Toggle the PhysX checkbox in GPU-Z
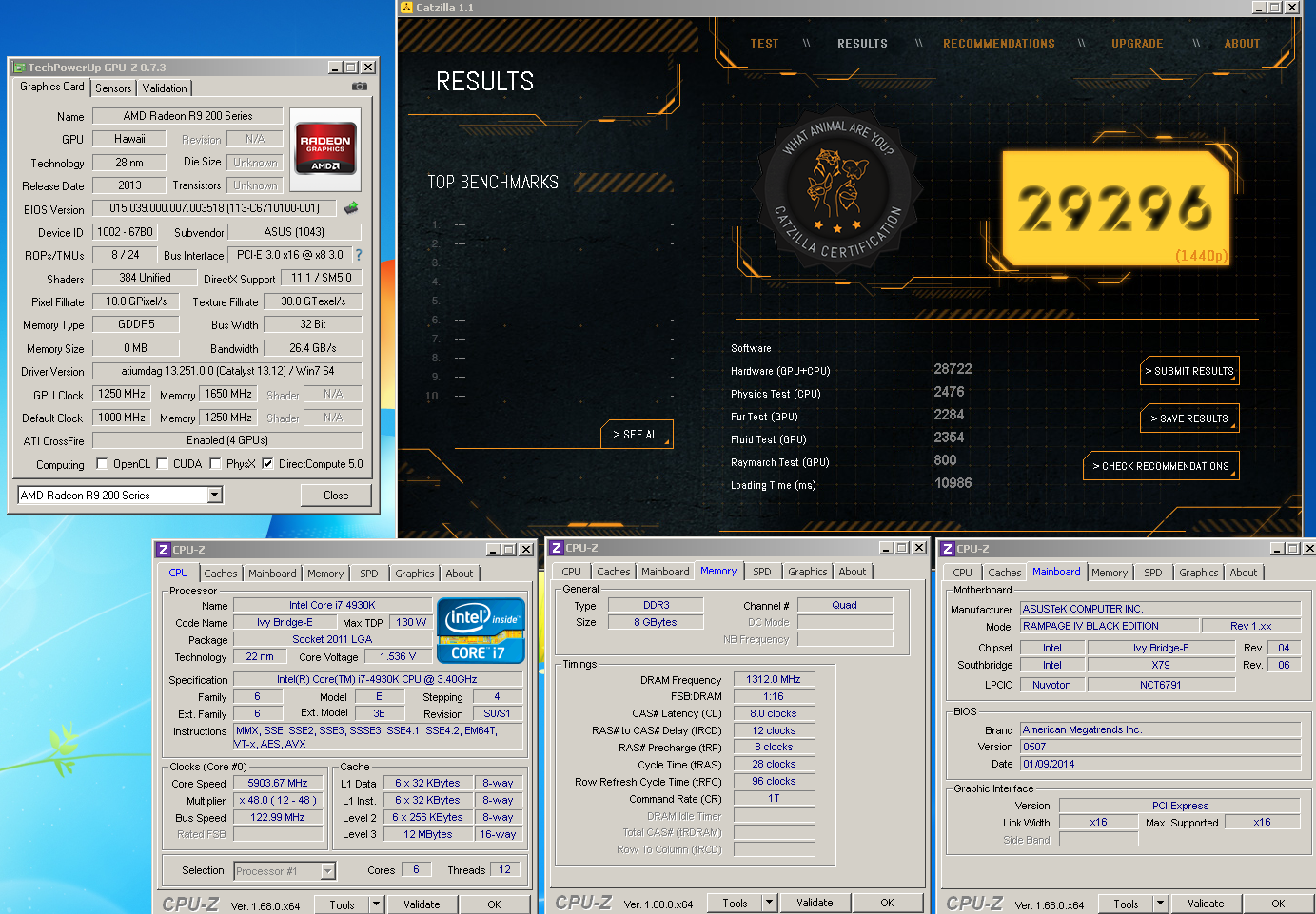Image resolution: width=1316 pixels, height=914 pixels. (215, 464)
